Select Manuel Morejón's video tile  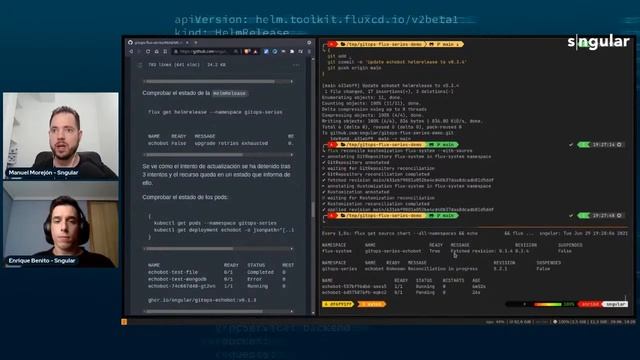click(x=61, y=136)
